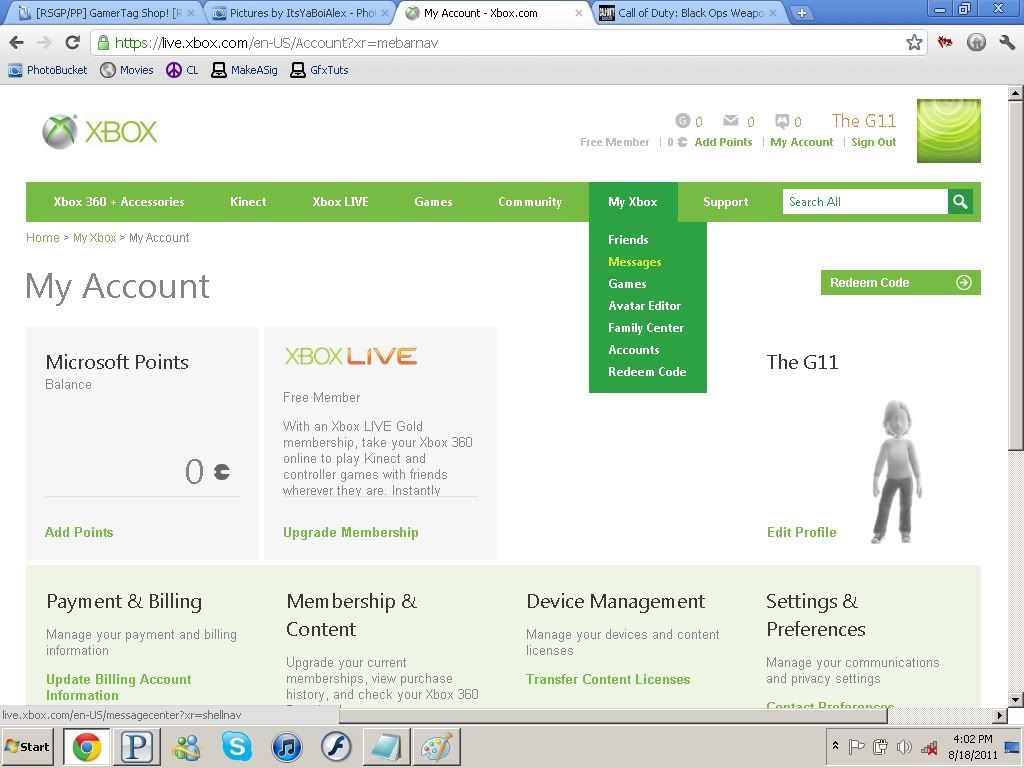Open Update Billing Account Information link

[118, 687]
